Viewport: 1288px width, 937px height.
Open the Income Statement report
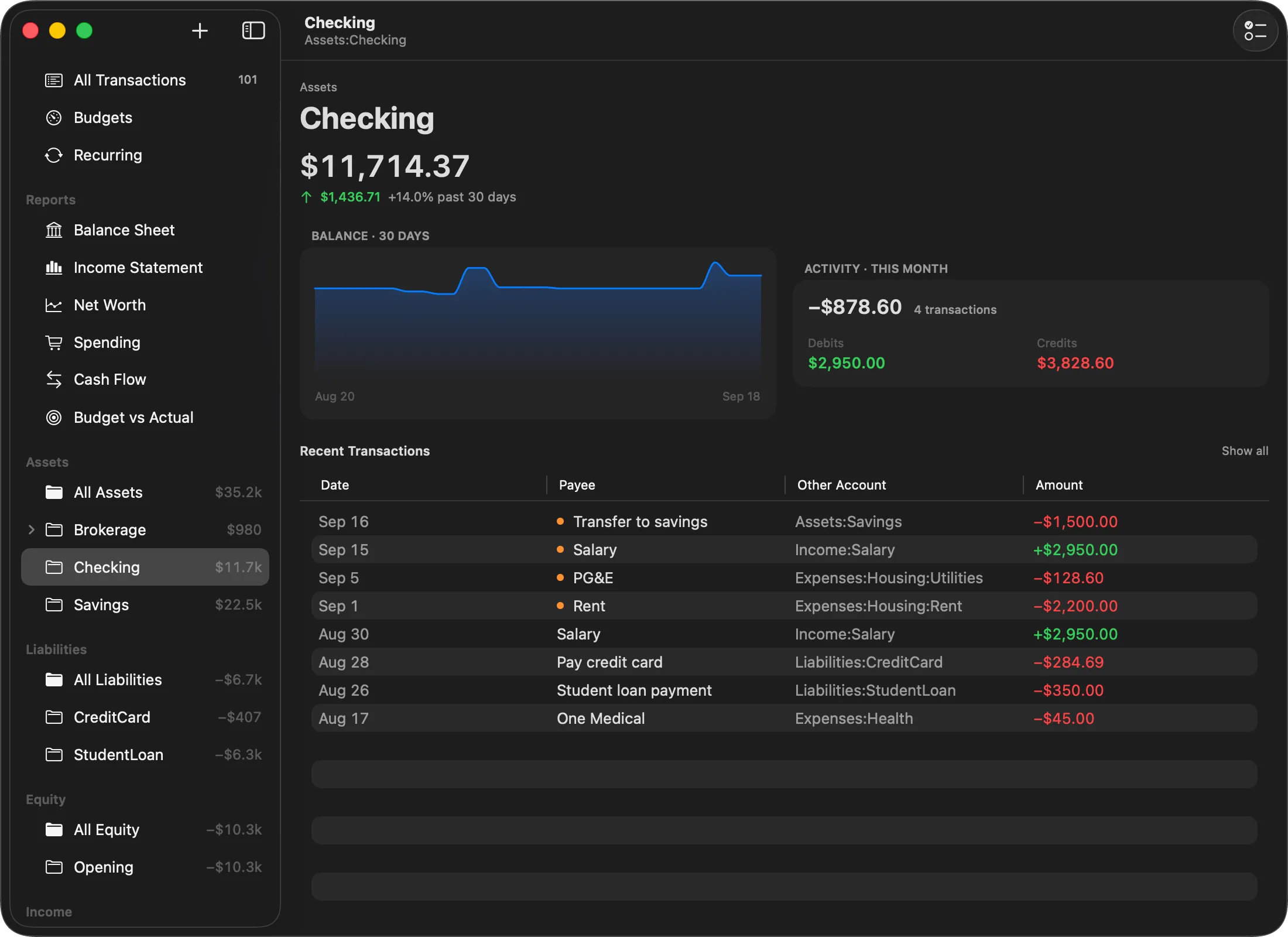145,268
